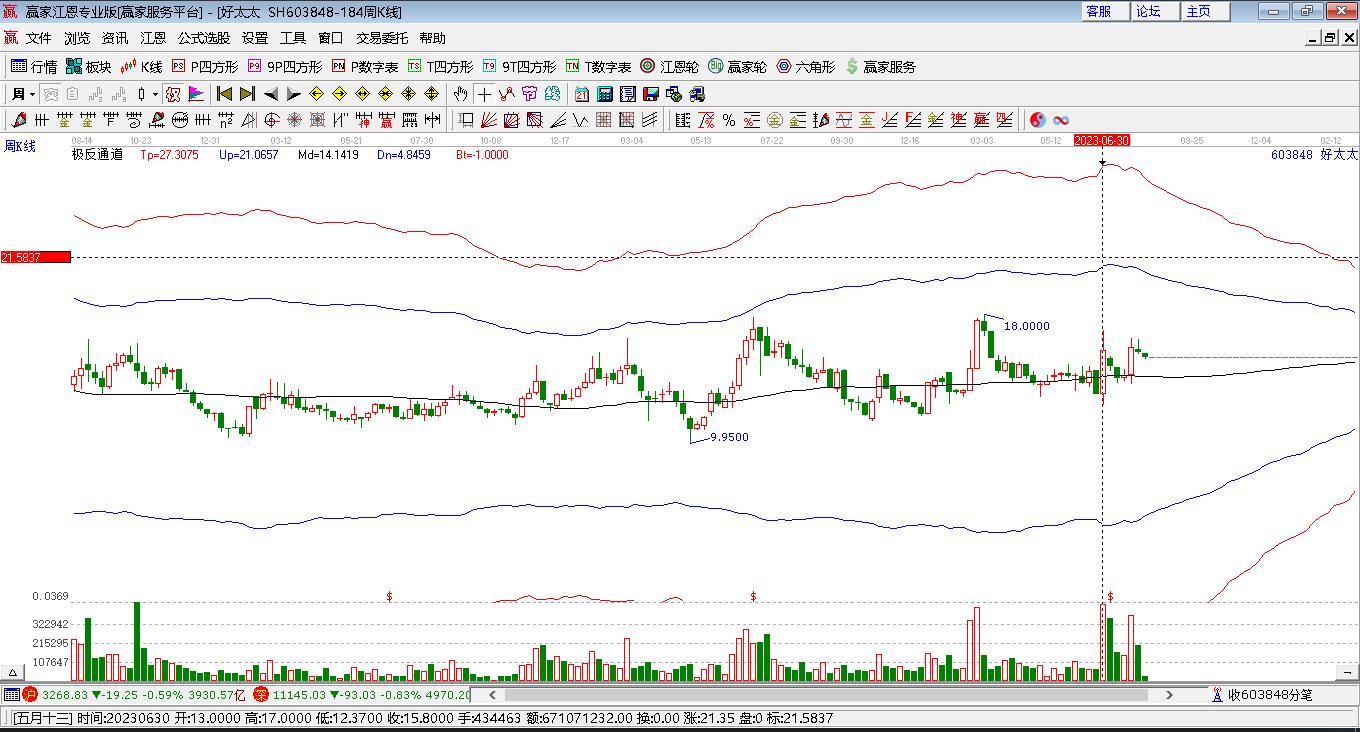
Task: Open 赢家服务 service platform
Action: [x=881, y=67]
